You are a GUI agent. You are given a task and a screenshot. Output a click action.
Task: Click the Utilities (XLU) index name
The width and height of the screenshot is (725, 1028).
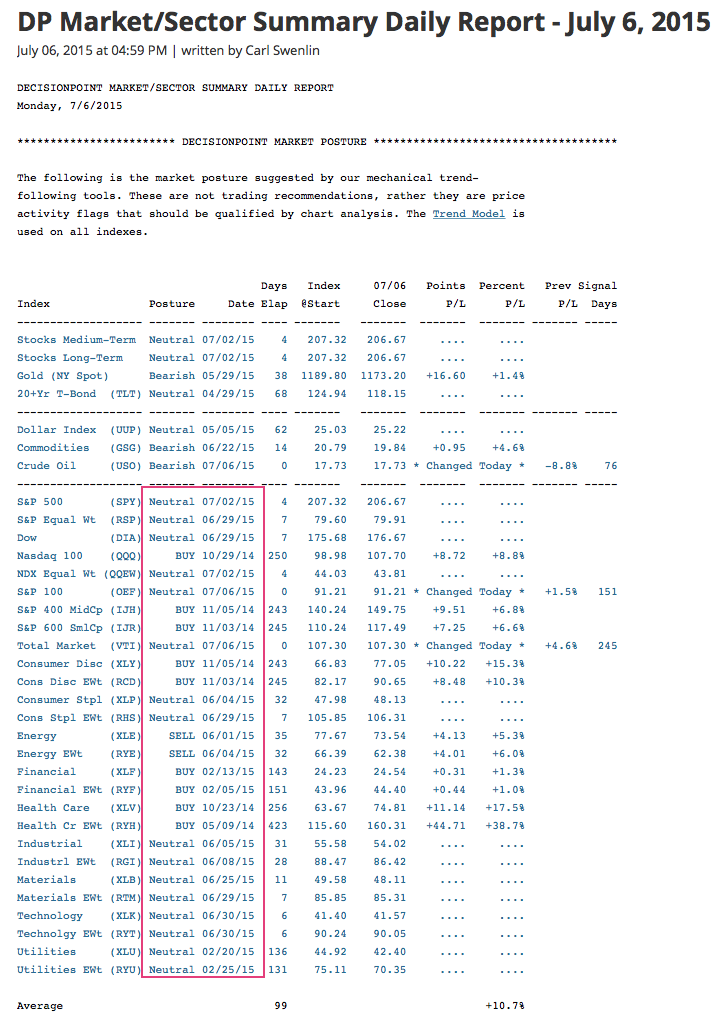coord(79,953)
